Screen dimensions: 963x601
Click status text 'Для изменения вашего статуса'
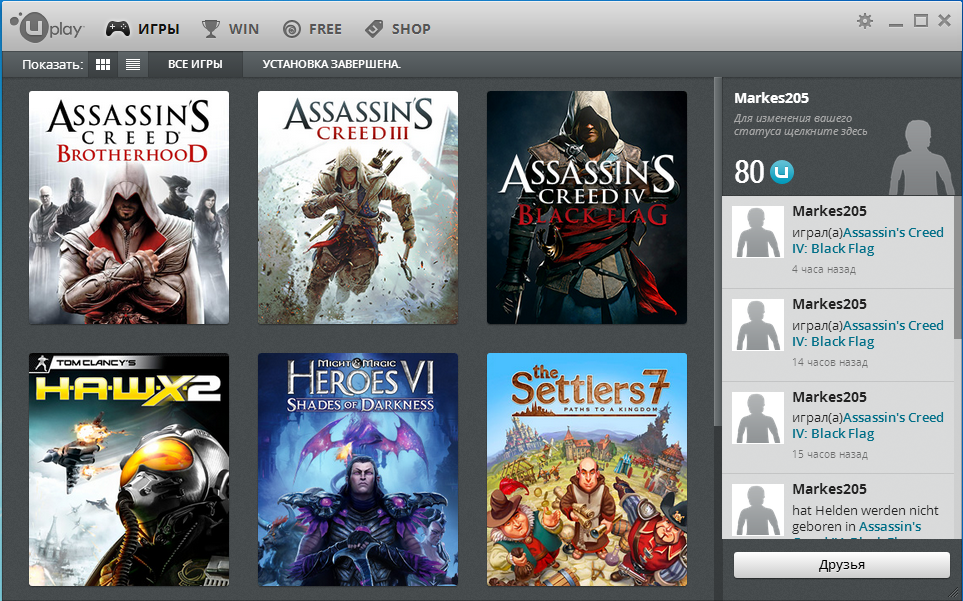pyautogui.click(x=800, y=125)
